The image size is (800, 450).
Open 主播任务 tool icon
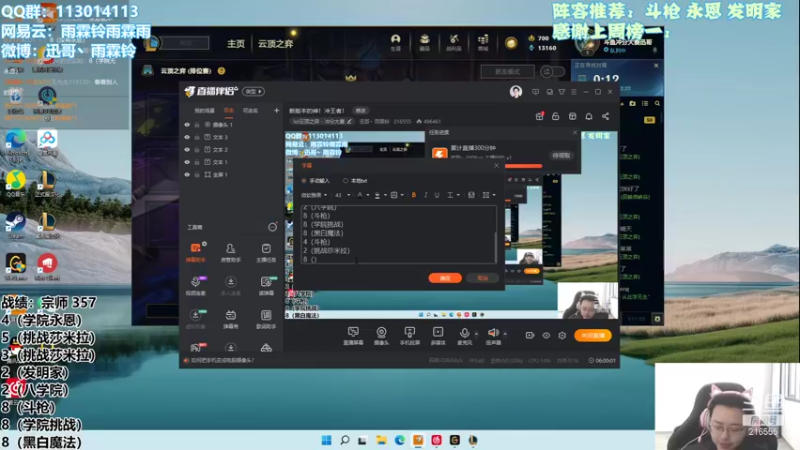pyautogui.click(x=266, y=253)
